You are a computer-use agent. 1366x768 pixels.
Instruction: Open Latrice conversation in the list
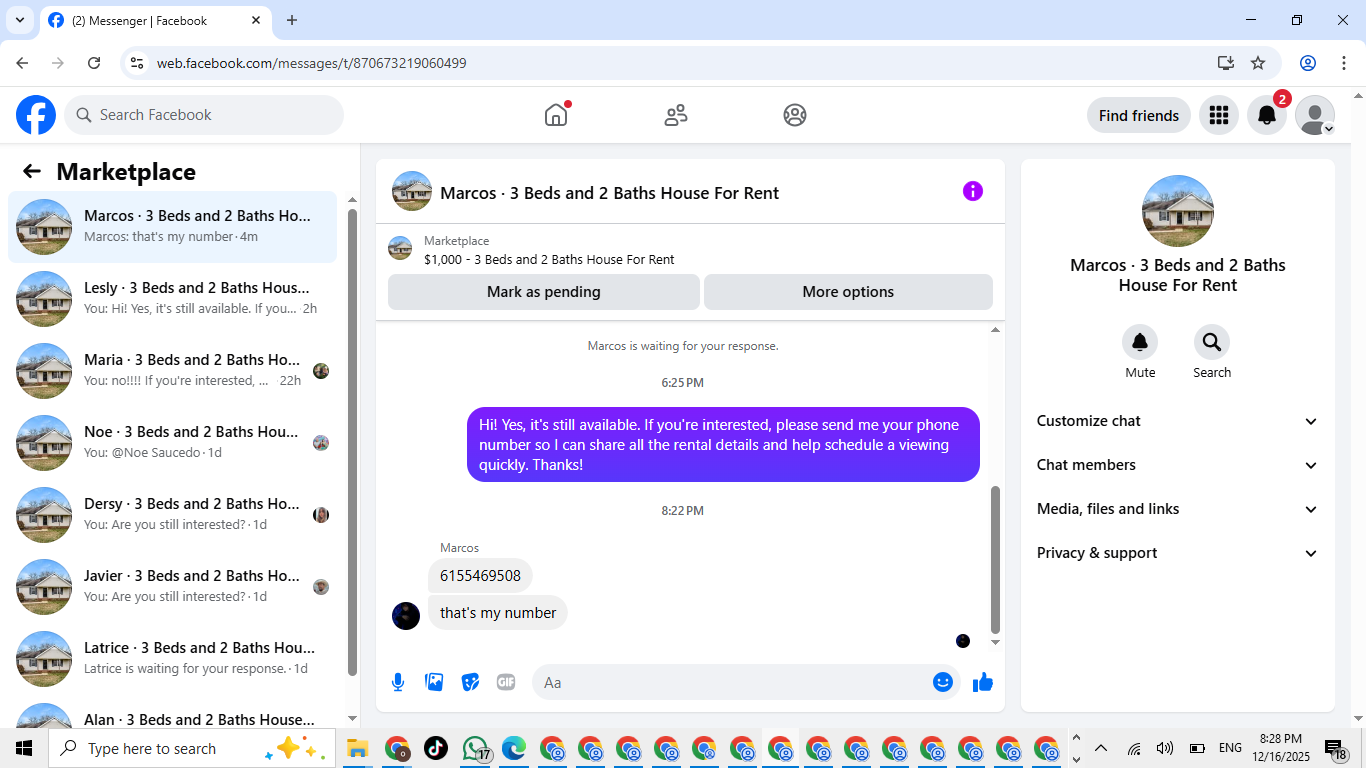[x=173, y=659]
